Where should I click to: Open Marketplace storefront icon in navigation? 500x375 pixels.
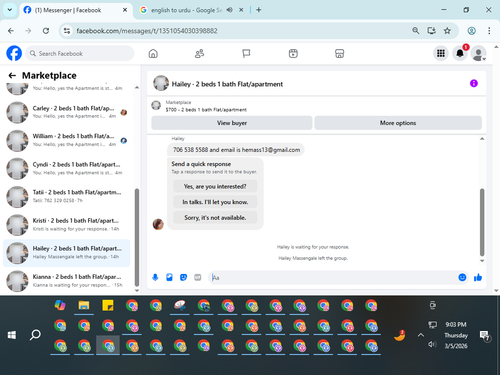tap(339, 53)
